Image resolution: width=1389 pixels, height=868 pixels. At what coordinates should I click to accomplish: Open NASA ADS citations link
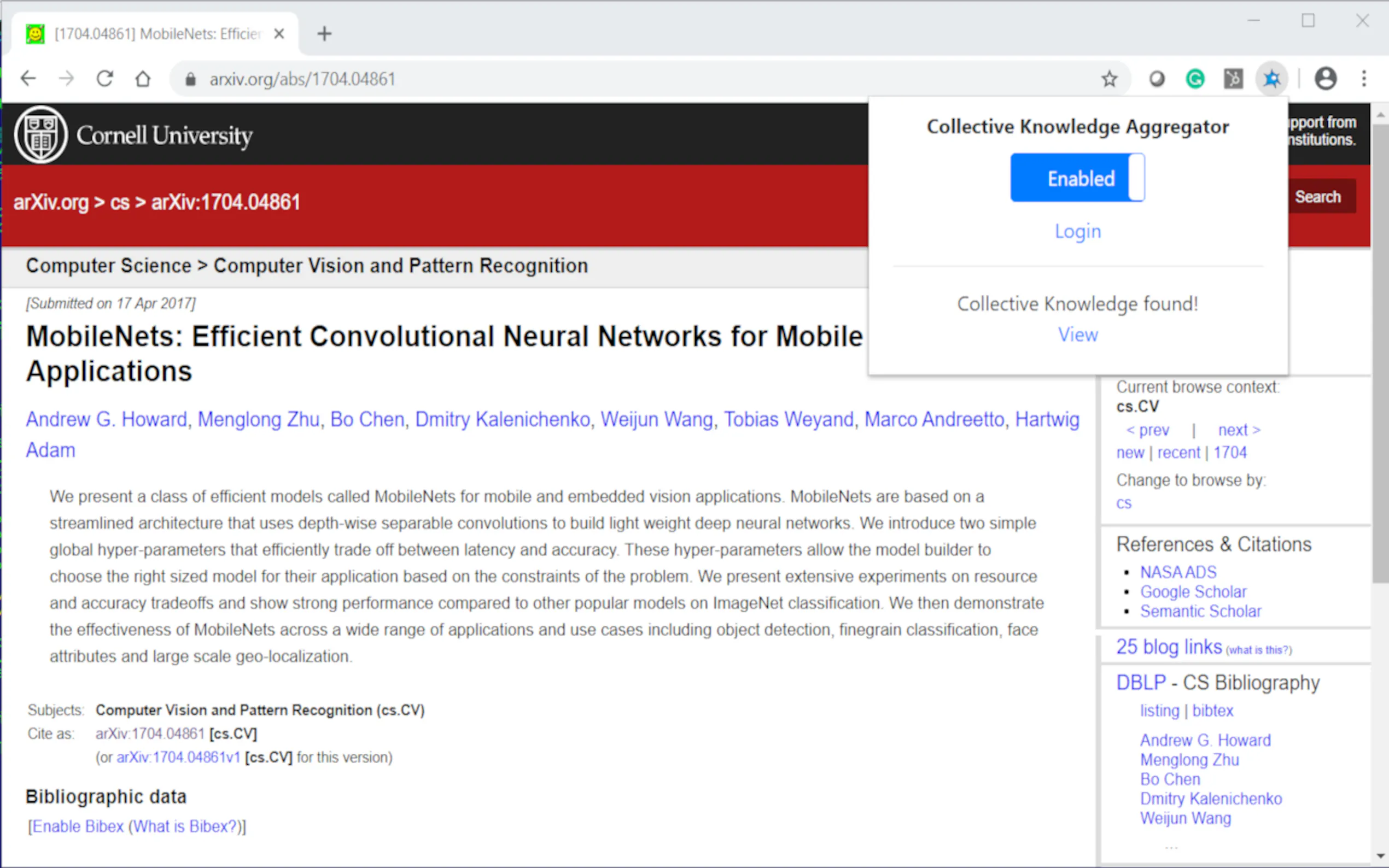point(1178,572)
